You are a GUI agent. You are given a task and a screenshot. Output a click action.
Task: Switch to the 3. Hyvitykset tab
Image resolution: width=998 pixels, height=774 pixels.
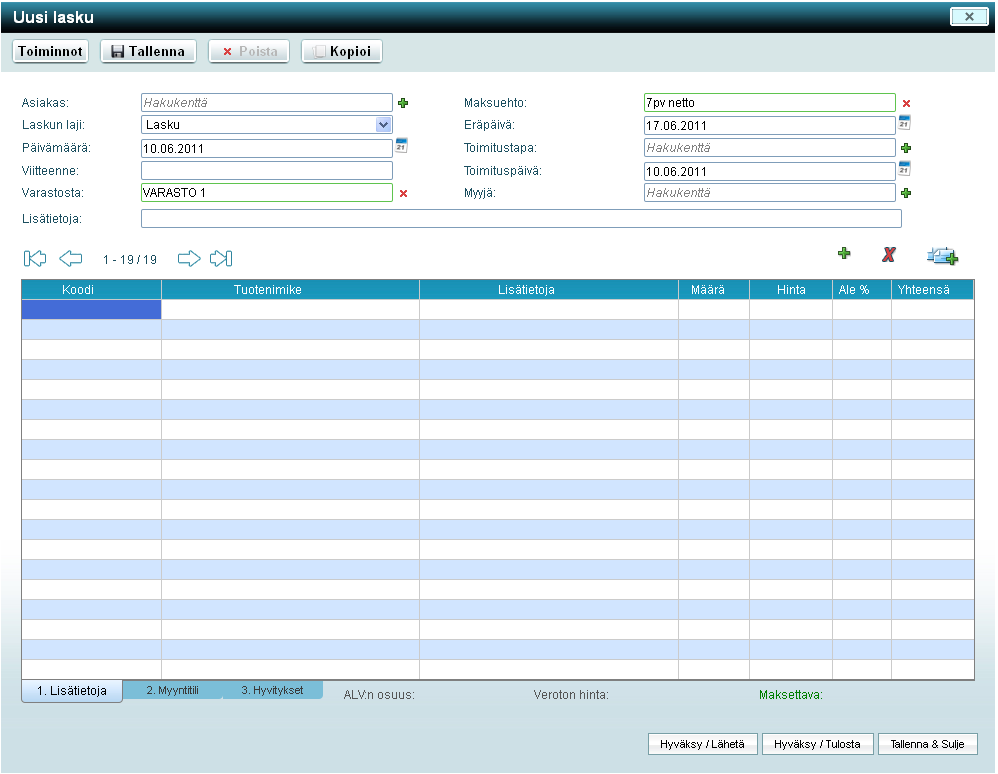[272, 690]
